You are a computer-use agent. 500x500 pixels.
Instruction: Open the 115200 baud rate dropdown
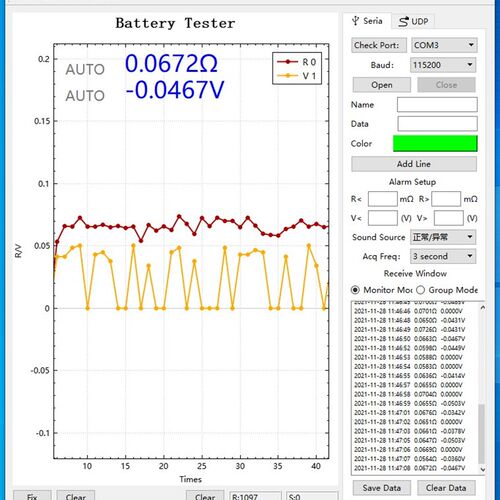tap(443, 65)
